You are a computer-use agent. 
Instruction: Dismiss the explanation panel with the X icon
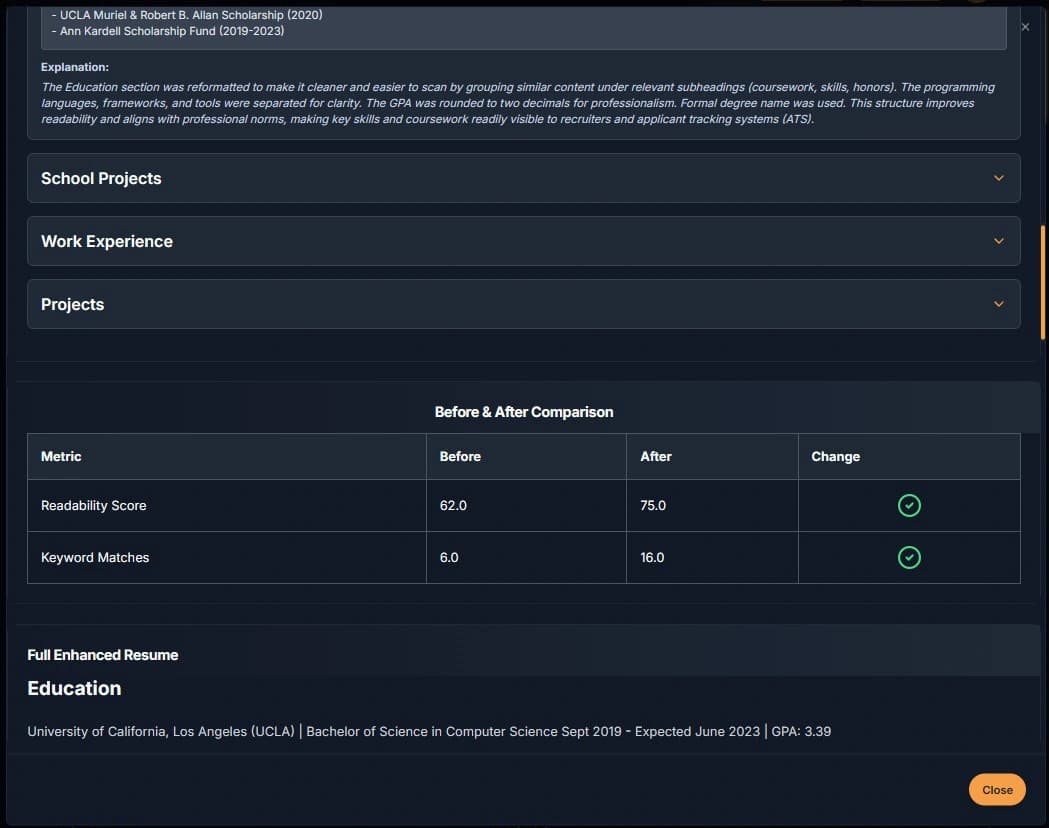point(1024,27)
